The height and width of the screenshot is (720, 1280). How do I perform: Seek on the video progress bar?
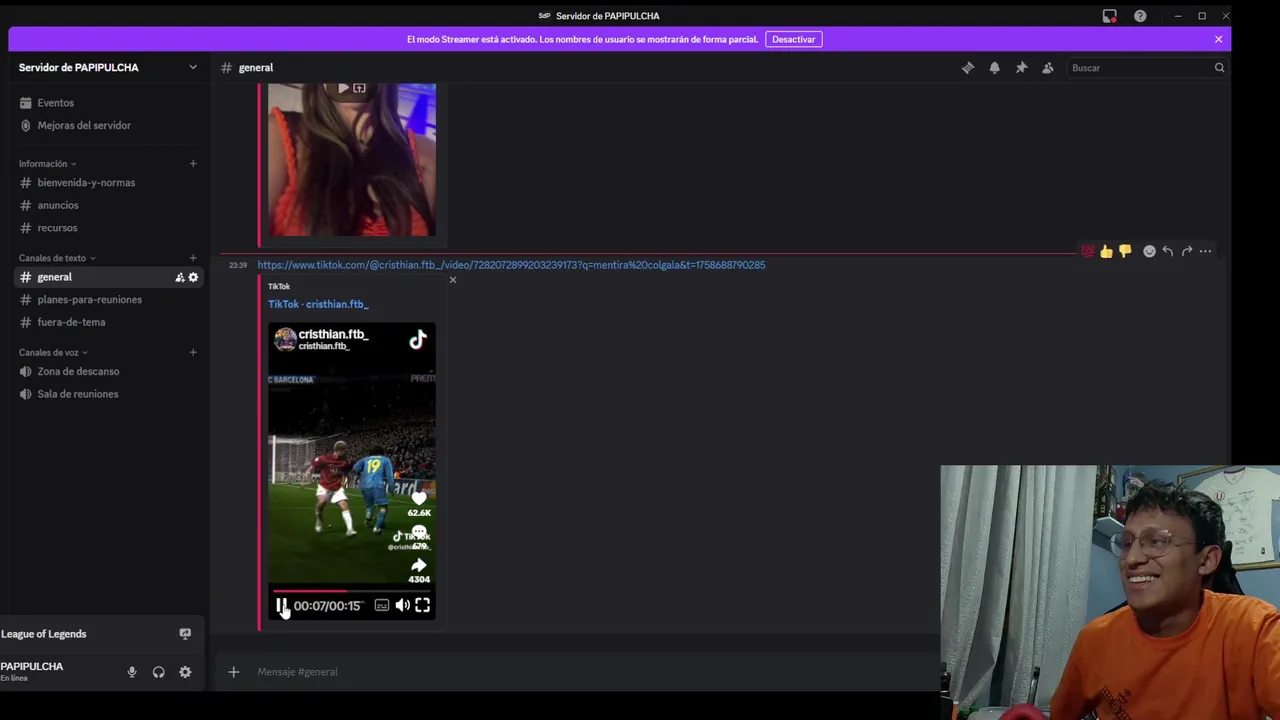click(351, 591)
